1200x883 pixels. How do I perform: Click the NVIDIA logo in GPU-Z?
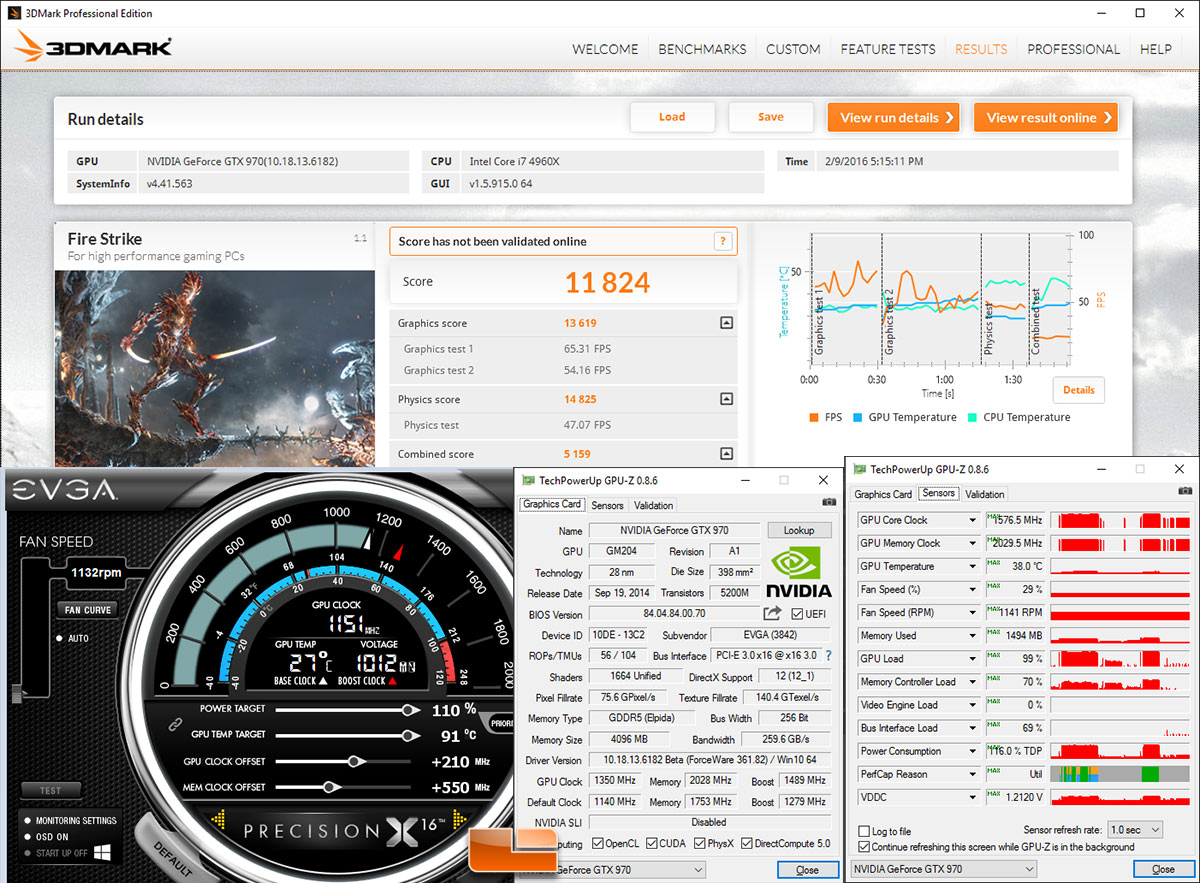[x=798, y=573]
